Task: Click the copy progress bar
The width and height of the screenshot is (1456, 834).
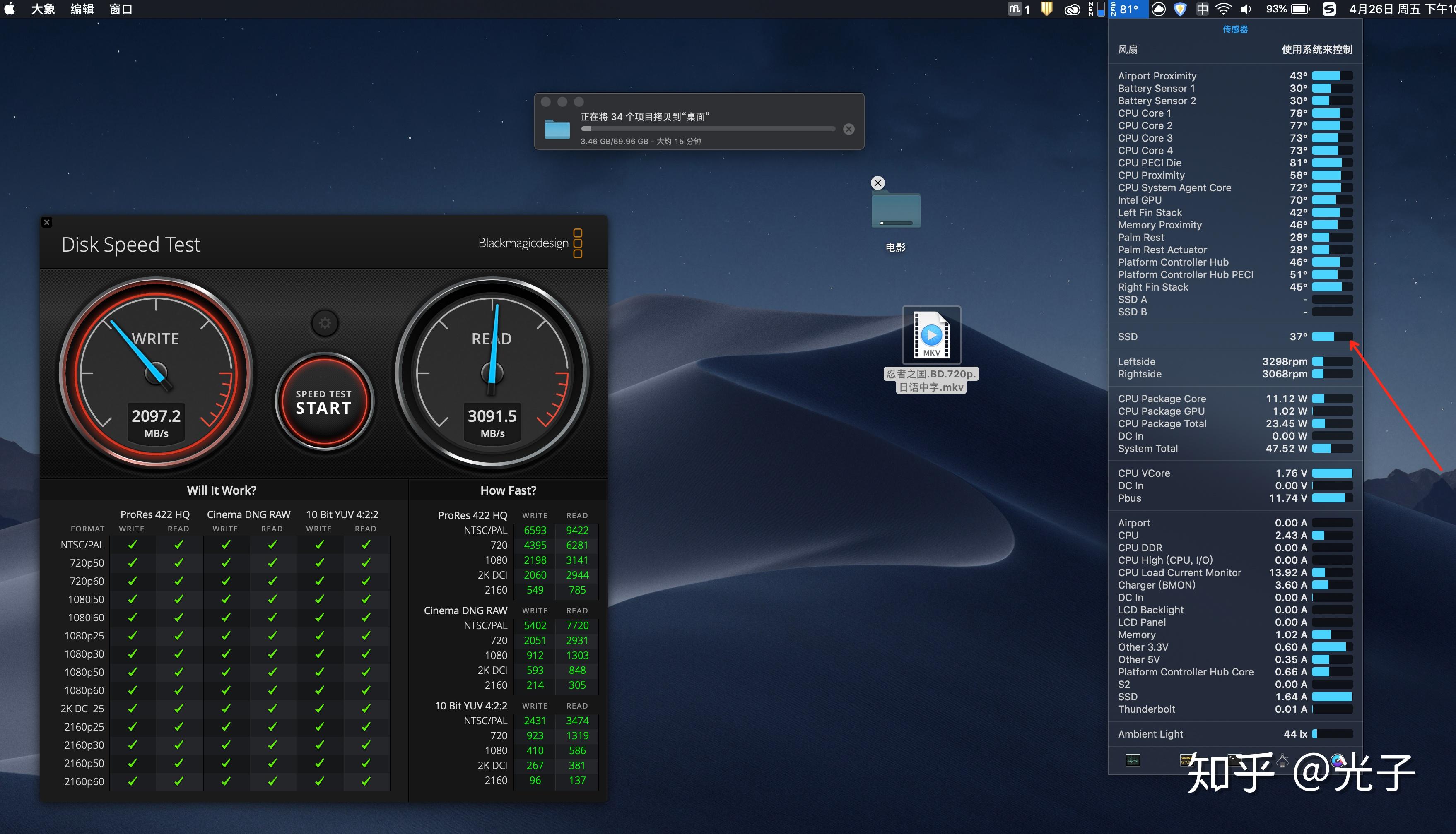Action: (x=708, y=129)
